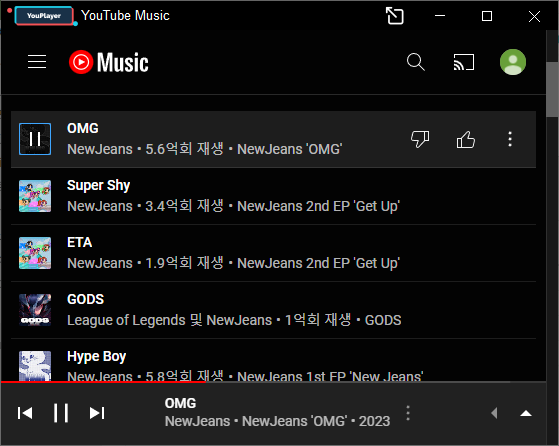Viewport: 559px width, 446px height.
Task: Click the pop-out window icon in title bar
Action: pos(395,16)
